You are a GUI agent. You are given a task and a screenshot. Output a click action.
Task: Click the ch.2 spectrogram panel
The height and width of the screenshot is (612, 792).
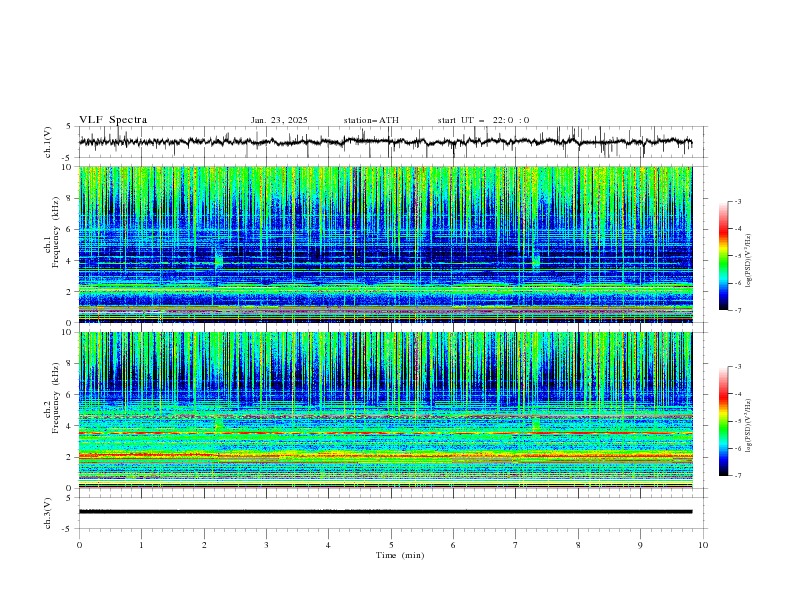385,410
